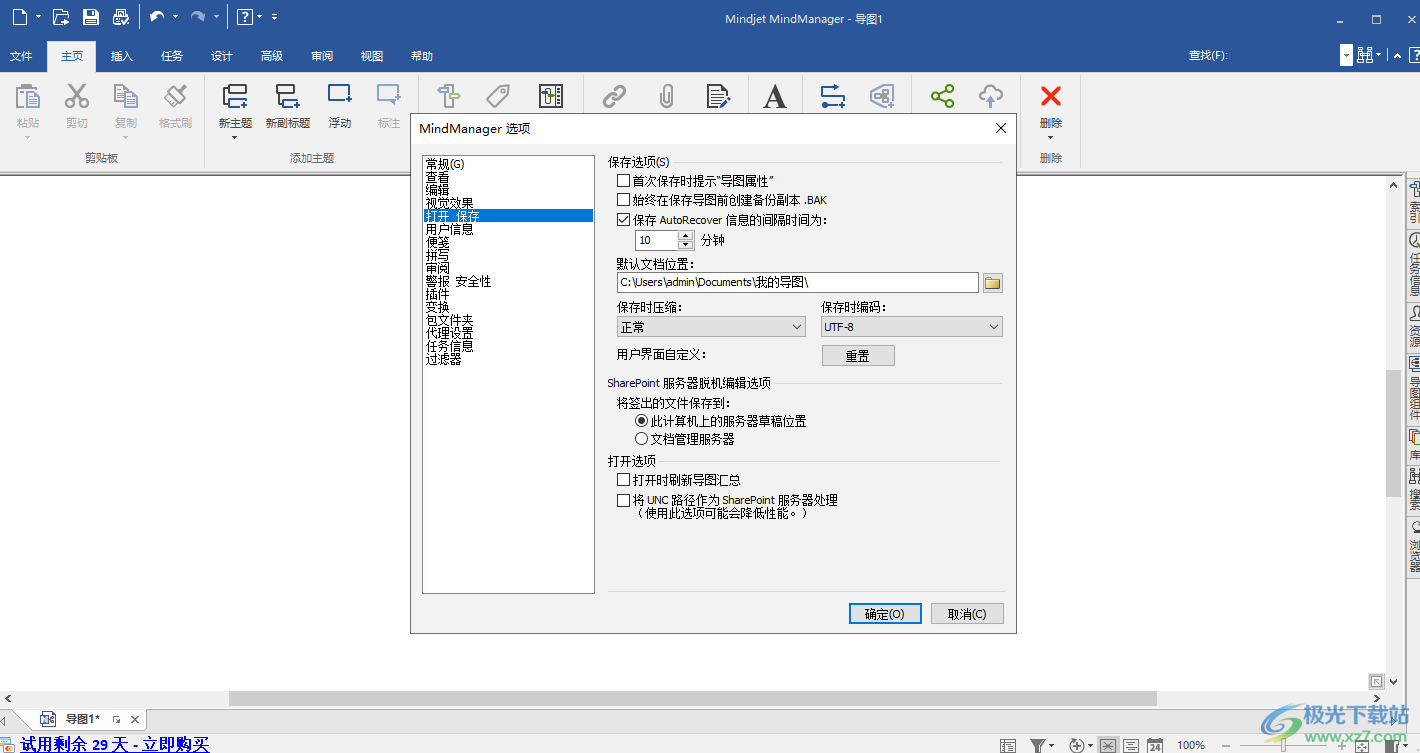Viewport: 1420px width, 753px height.
Task: Click the zoom slider handle in status bar
Action: (1283, 745)
